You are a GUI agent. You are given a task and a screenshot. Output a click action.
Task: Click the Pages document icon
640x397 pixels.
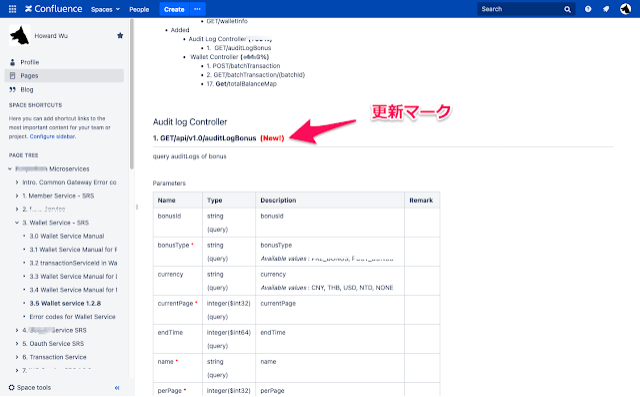point(12,75)
